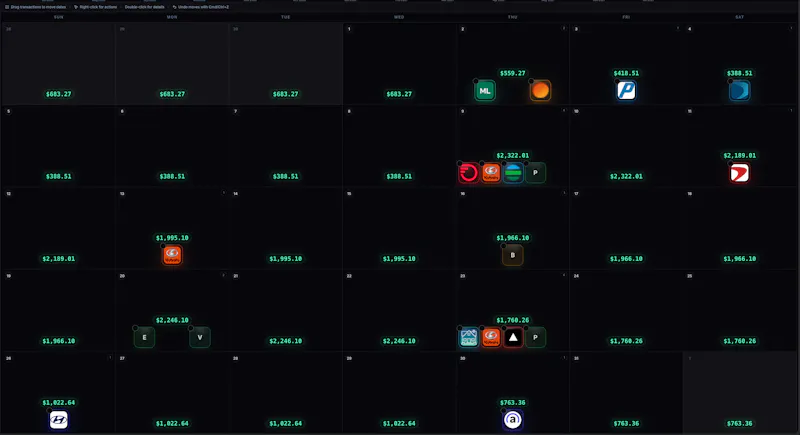Click the $763.36 balance on Friday the 31st
Viewport: 800px width, 435px height.
626,424
